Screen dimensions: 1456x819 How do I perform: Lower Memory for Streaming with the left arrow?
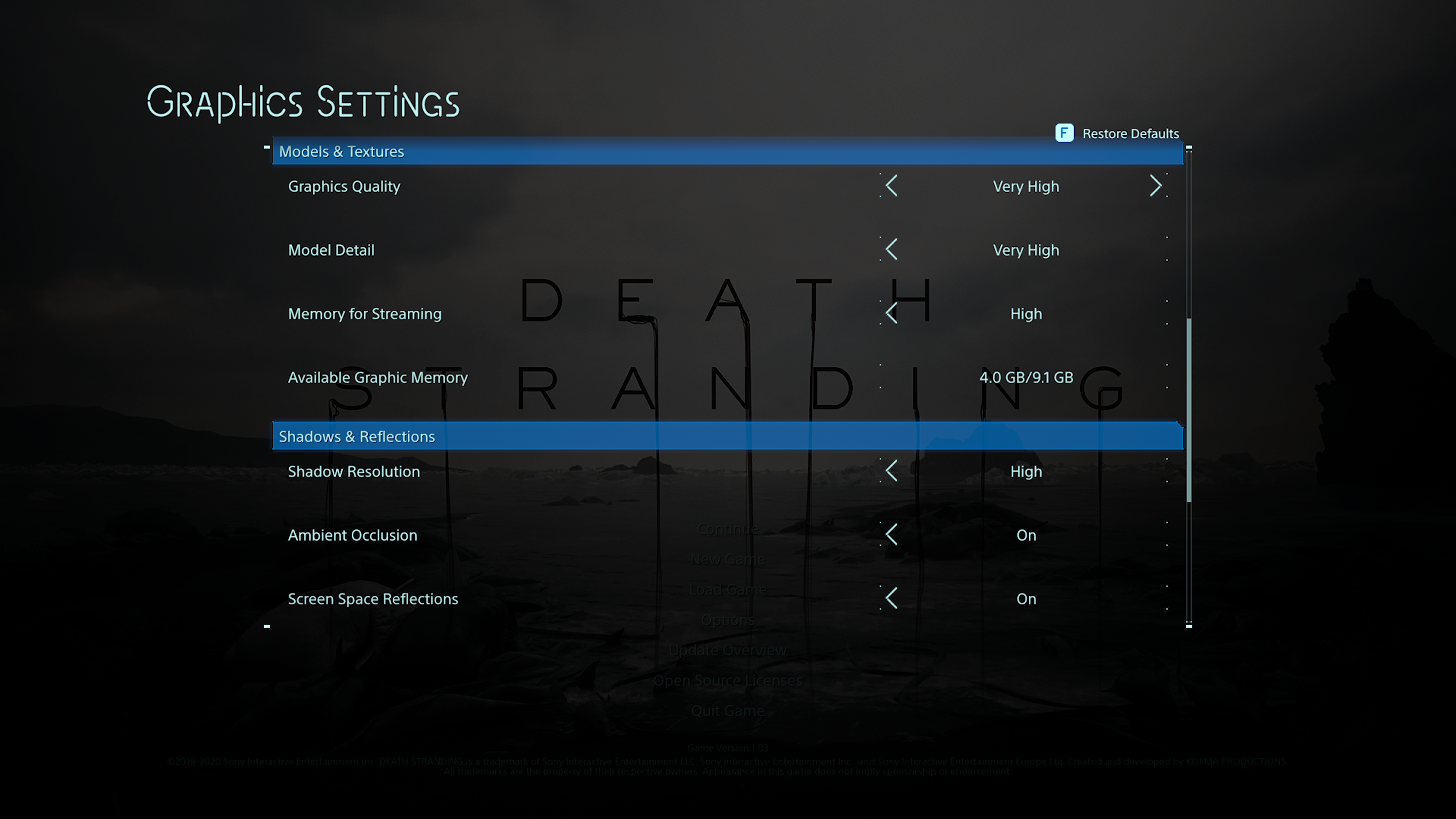point(891,313)
